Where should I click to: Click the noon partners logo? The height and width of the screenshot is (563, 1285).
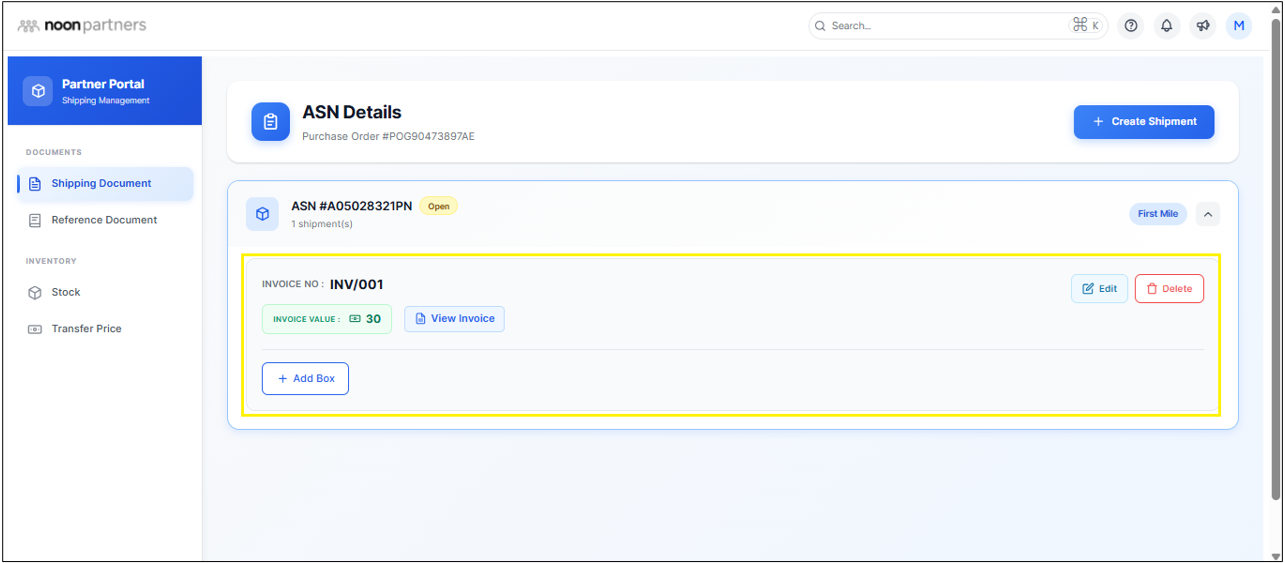pyautogui.click(x=82, y=26)
